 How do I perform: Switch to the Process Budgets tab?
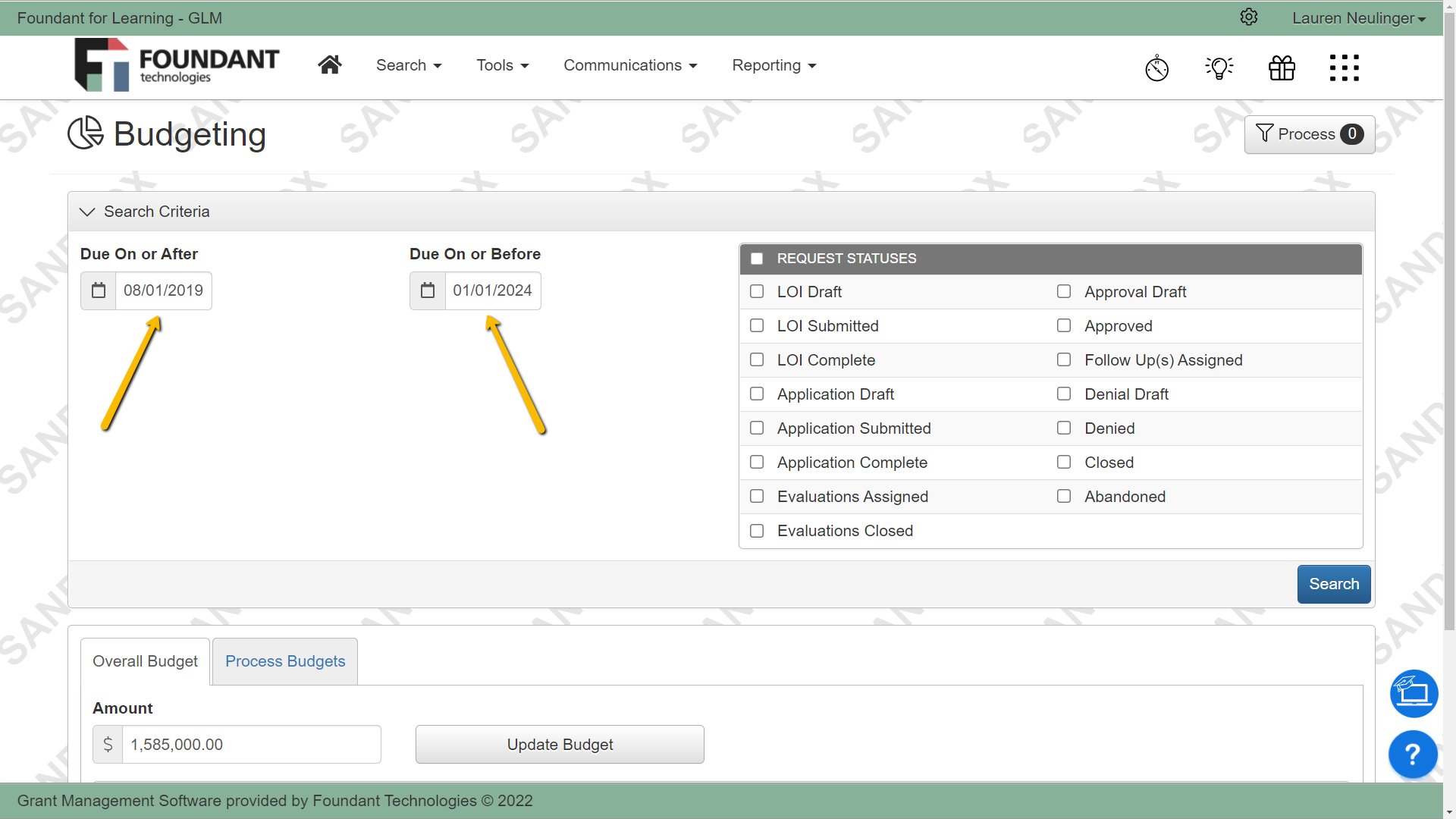coord(285,661)
